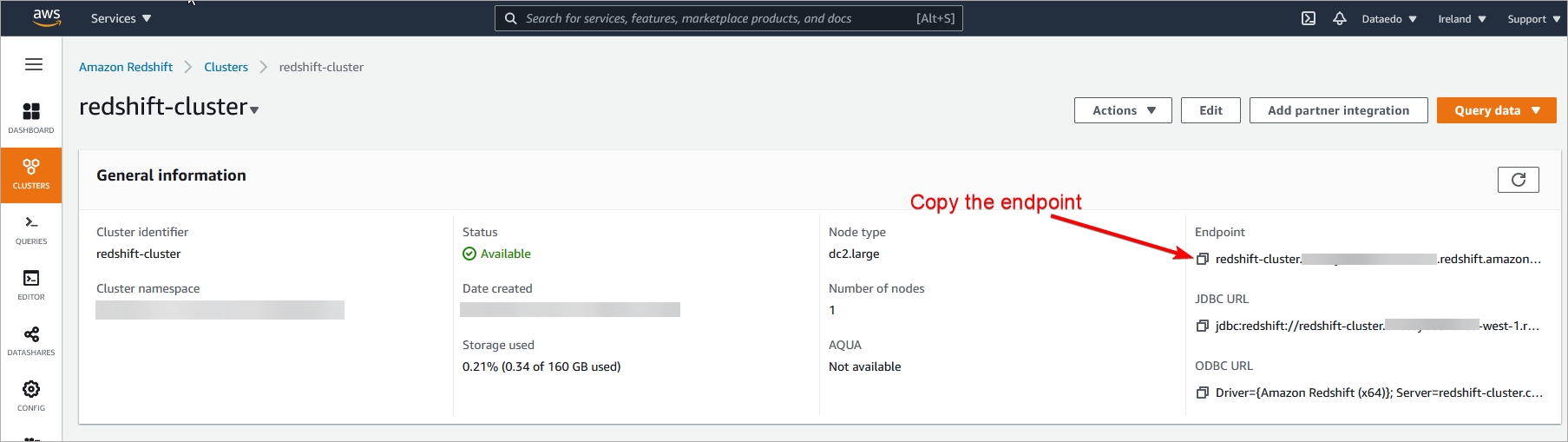Open Datashares in the sidebar
Screen dimensions: 1568x442
31,340
